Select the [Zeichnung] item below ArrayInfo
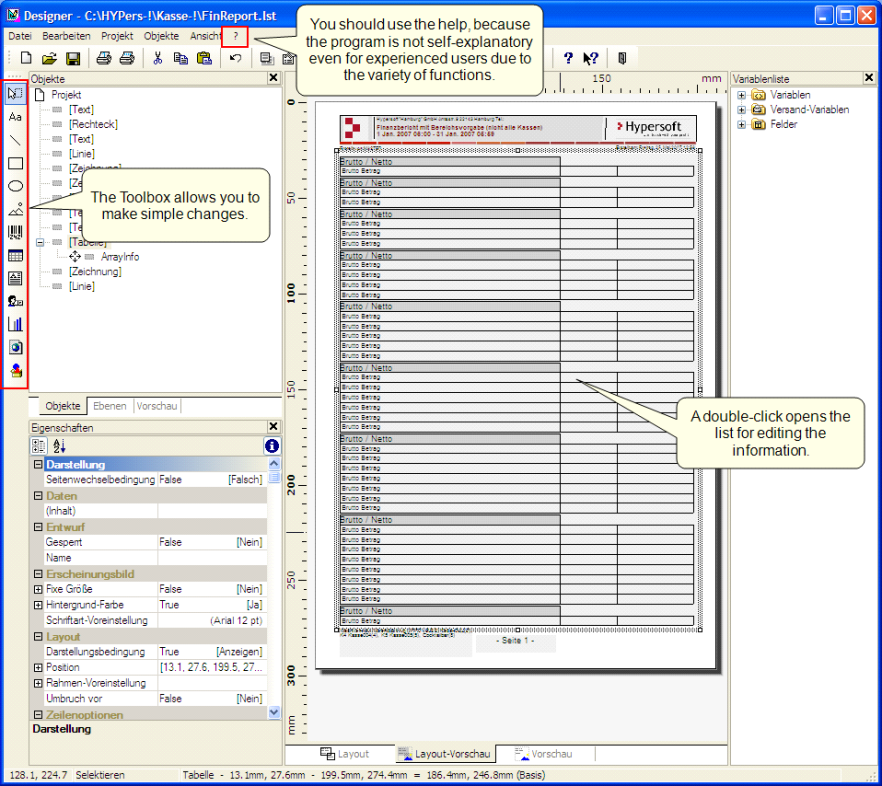 (x=95, y=271)
